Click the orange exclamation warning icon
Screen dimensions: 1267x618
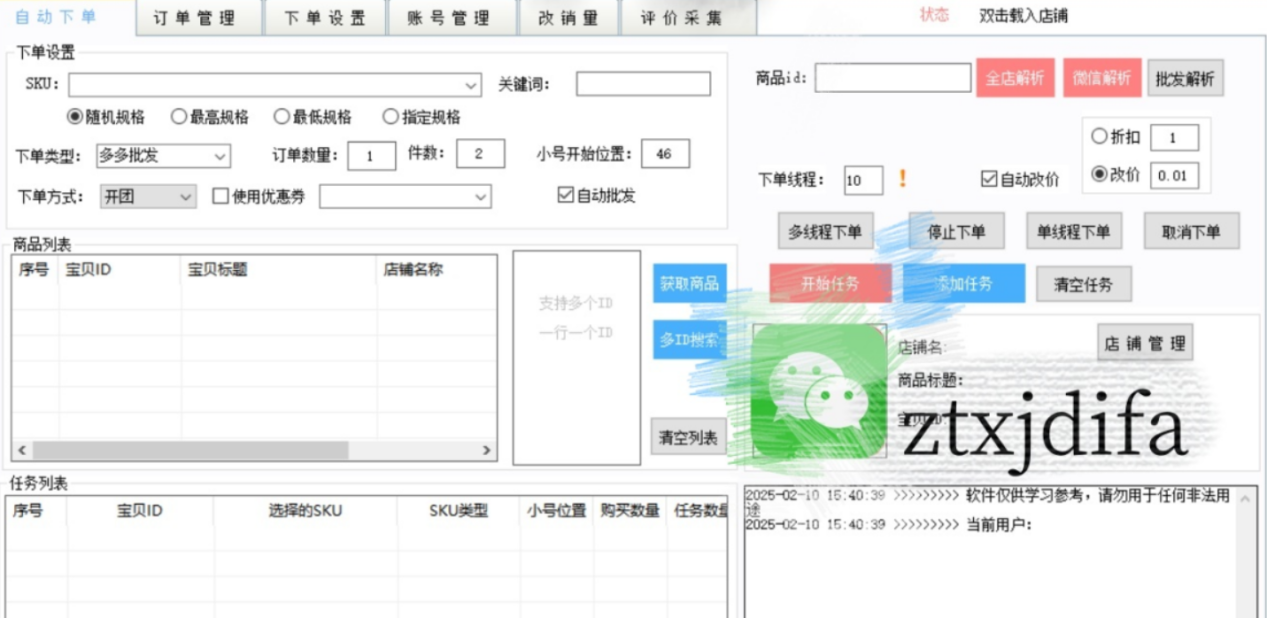(902, 179)
